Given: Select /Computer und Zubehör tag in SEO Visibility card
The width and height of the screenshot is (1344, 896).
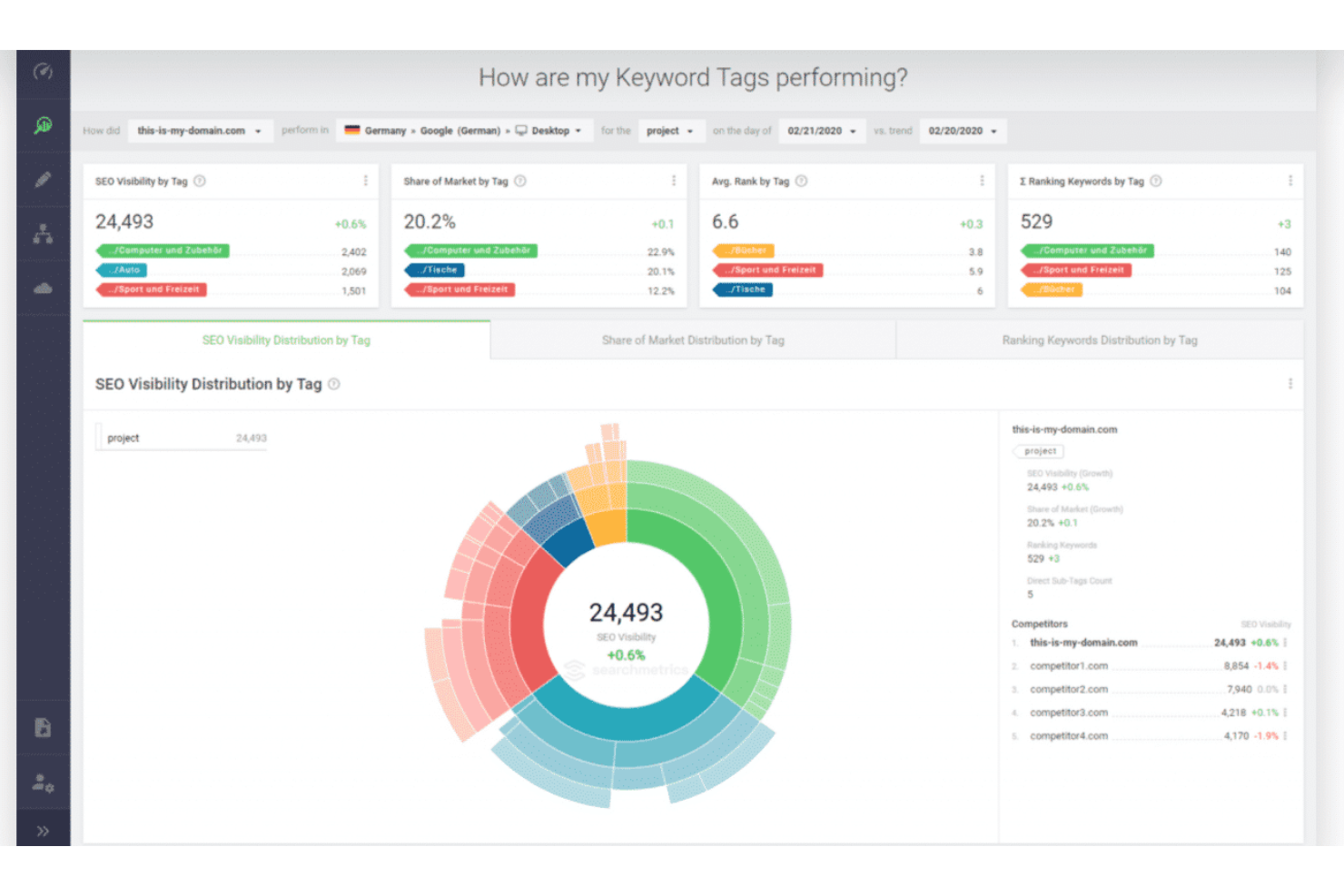Looking at the screenshot, I should (163, 251).
